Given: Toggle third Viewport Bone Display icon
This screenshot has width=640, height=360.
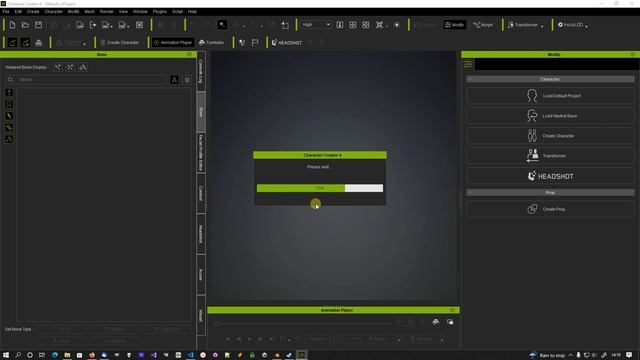Looking at the screenshot, I should [x=83, y=67].
